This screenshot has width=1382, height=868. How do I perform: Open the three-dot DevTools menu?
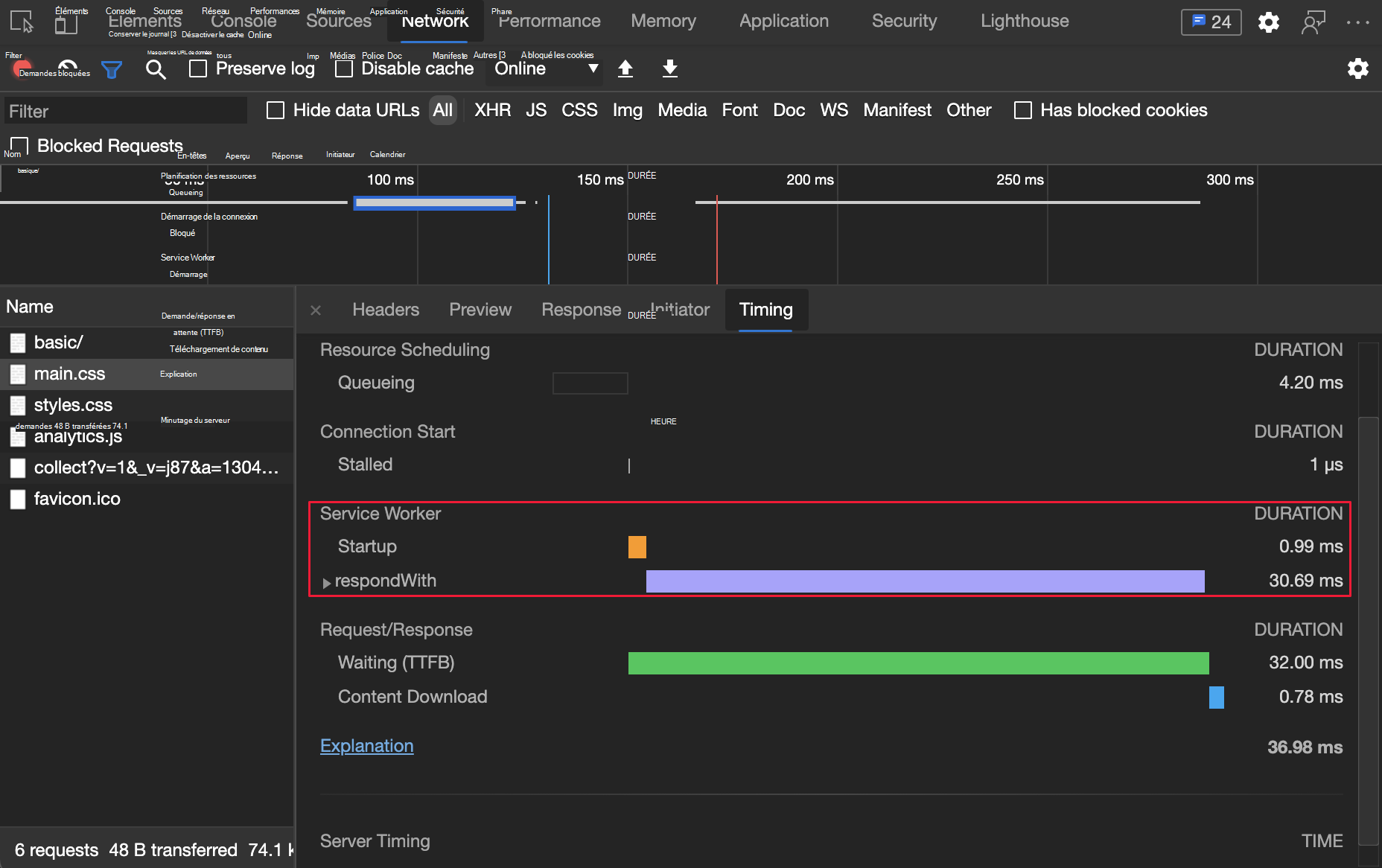tap(1357, 22)
